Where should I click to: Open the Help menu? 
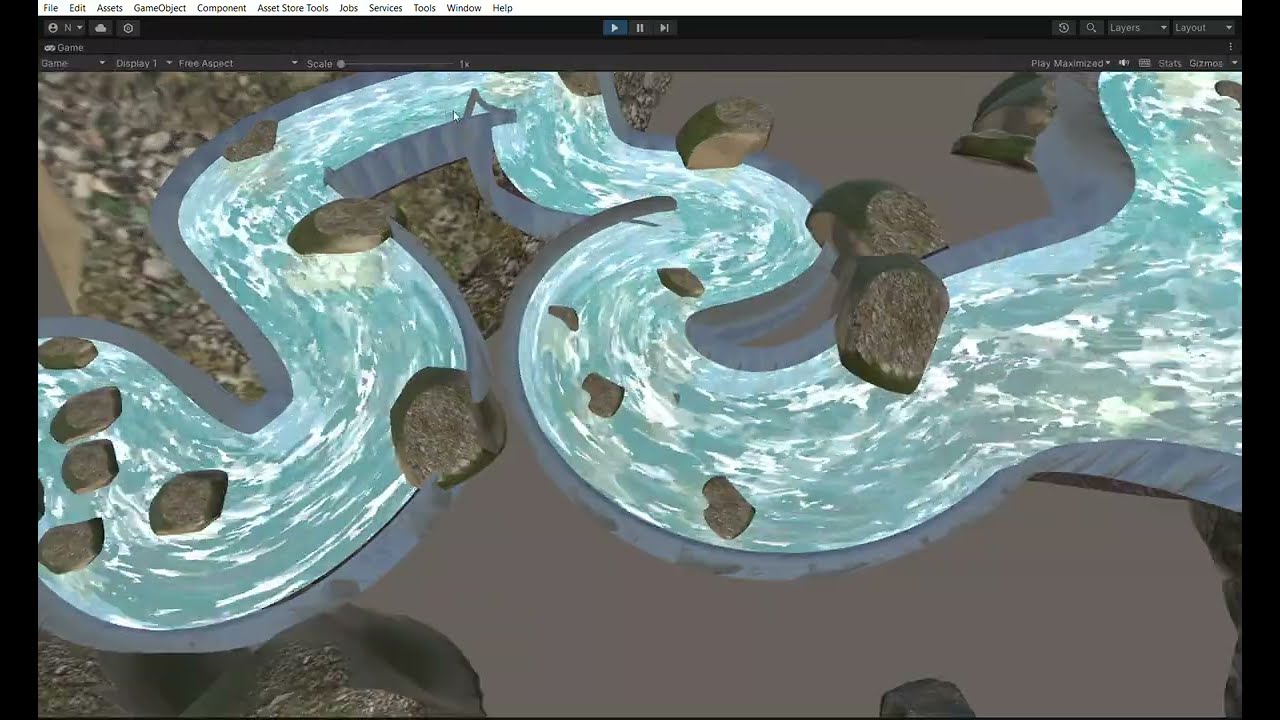click(503, 8)
